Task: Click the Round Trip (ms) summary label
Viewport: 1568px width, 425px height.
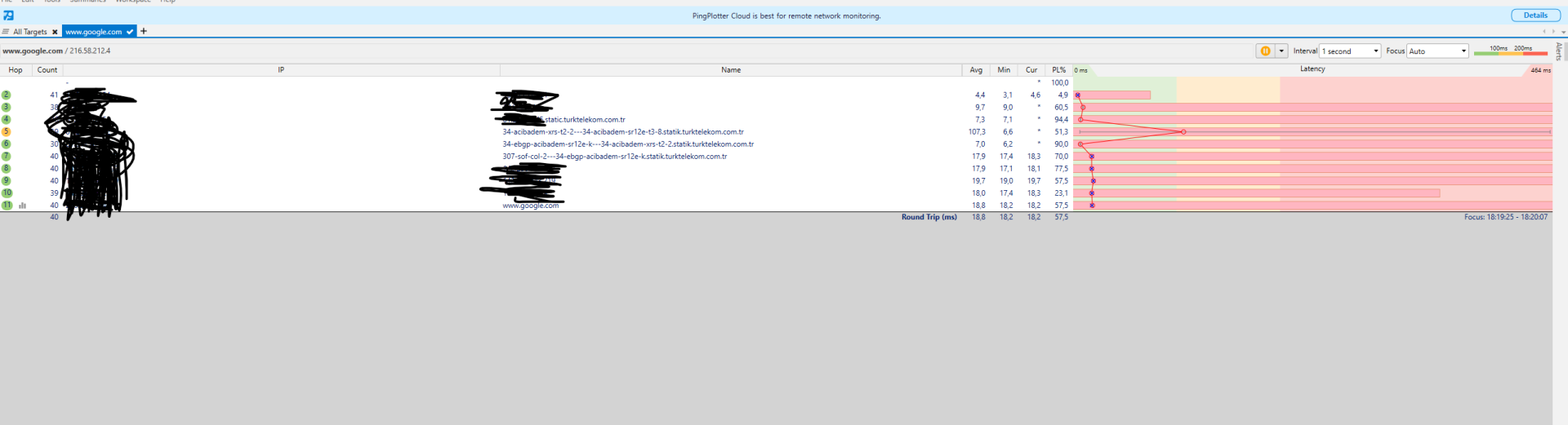Action: (929, 217)
